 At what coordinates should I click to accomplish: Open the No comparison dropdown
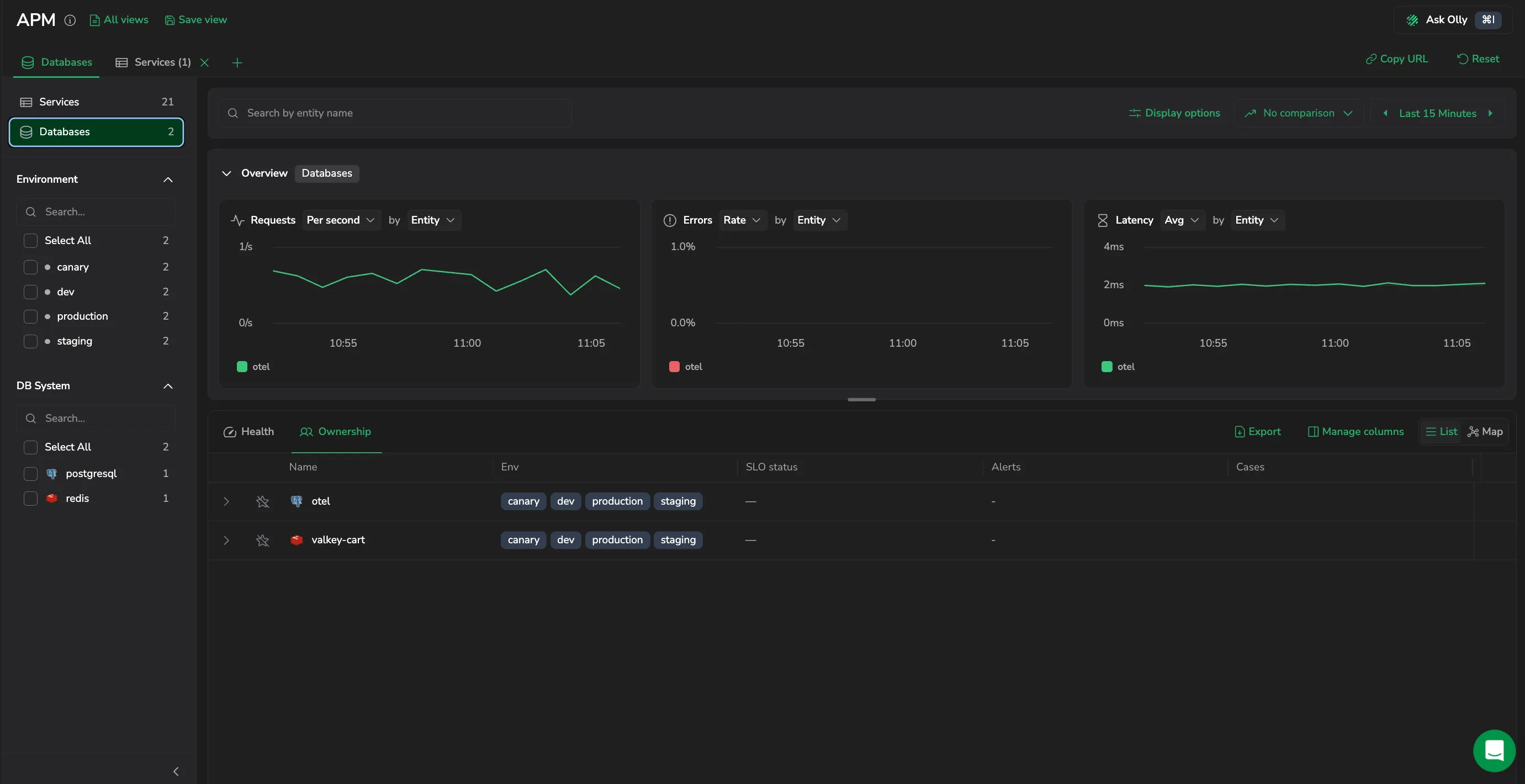[1298, 113]
